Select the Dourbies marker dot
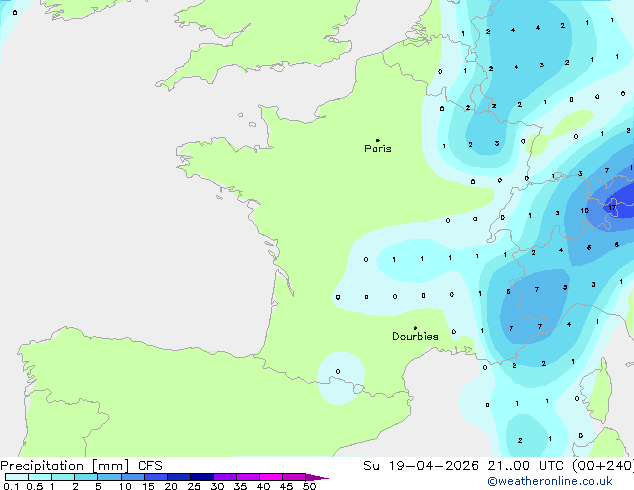634x490 pixels. tap(415, 328)
